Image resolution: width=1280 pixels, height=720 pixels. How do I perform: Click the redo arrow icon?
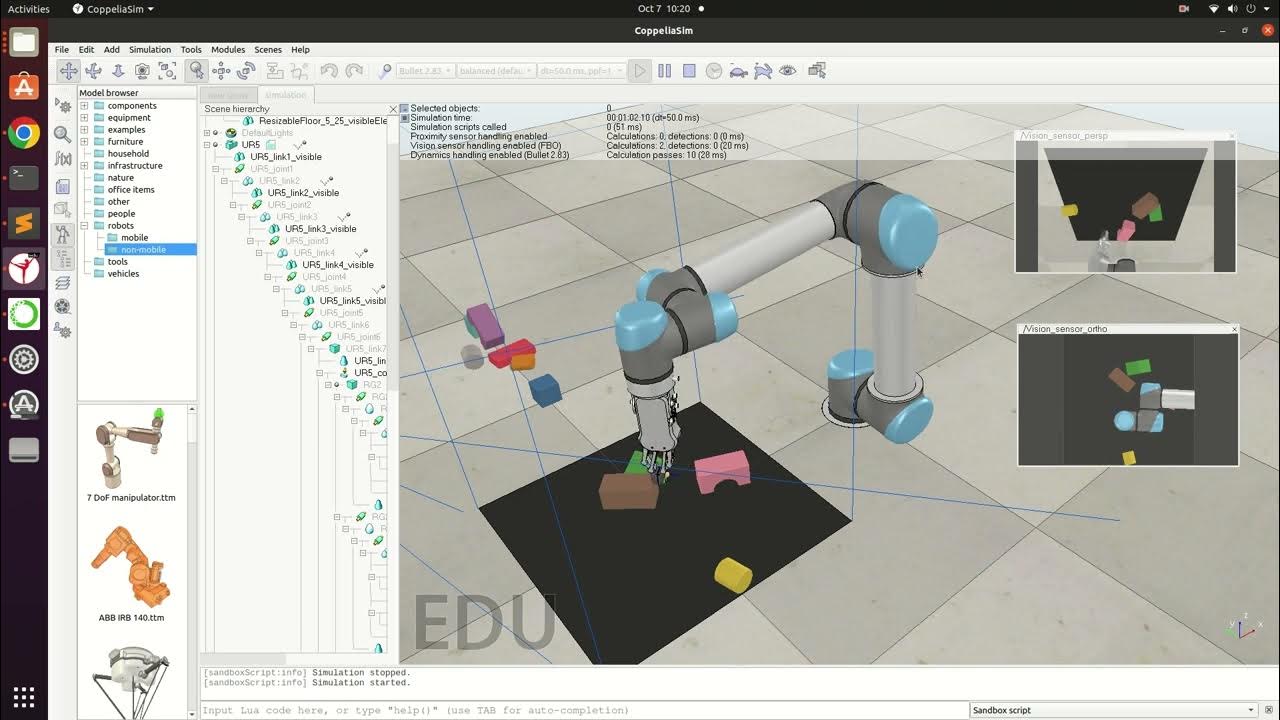point(354,71)
